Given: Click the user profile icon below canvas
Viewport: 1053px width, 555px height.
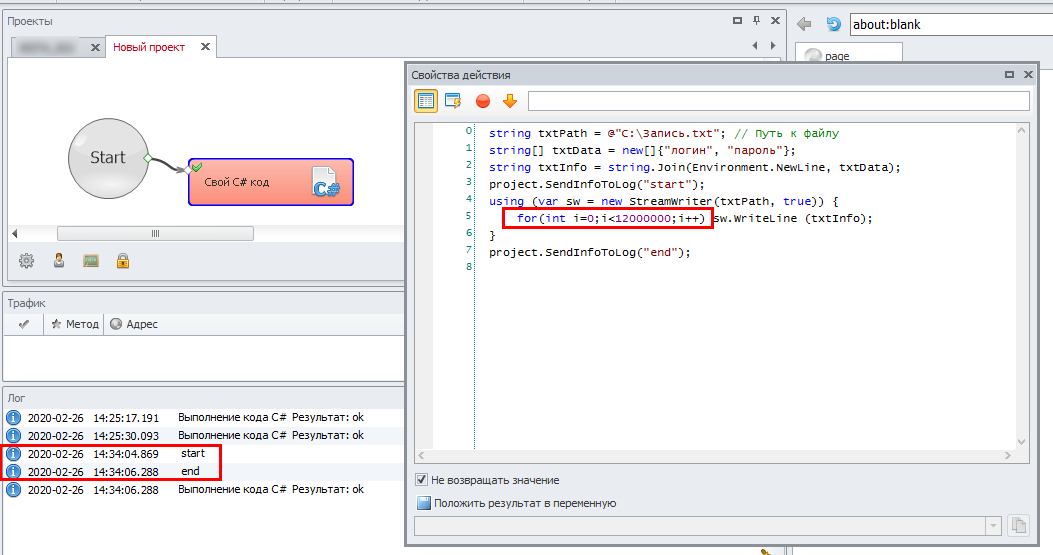Looking at the screenshot, I should [x=59, y=261].
